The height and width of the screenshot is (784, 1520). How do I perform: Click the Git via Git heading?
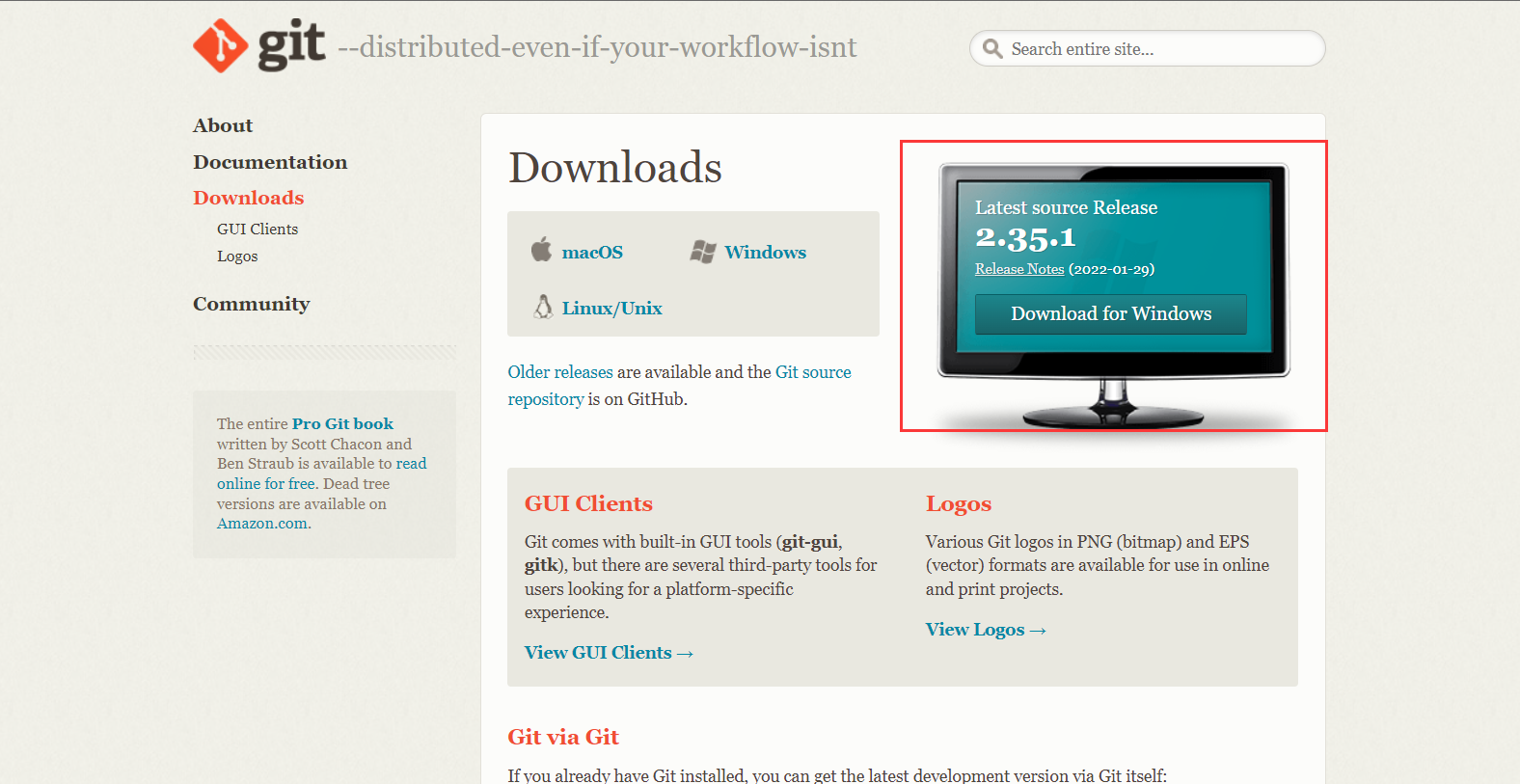pos(563,737)
